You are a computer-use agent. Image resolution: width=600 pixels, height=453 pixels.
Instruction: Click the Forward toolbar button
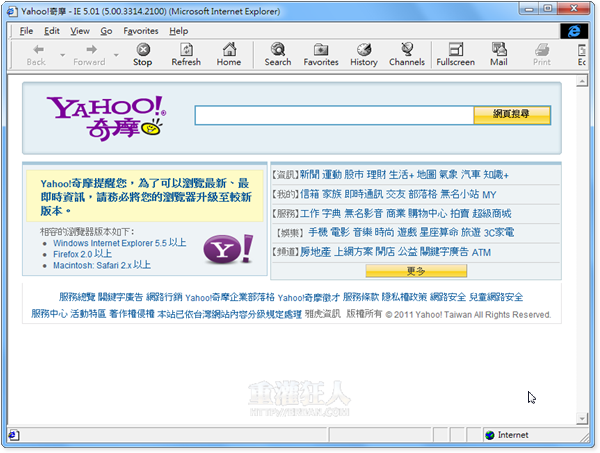click(x=89, y=55)
